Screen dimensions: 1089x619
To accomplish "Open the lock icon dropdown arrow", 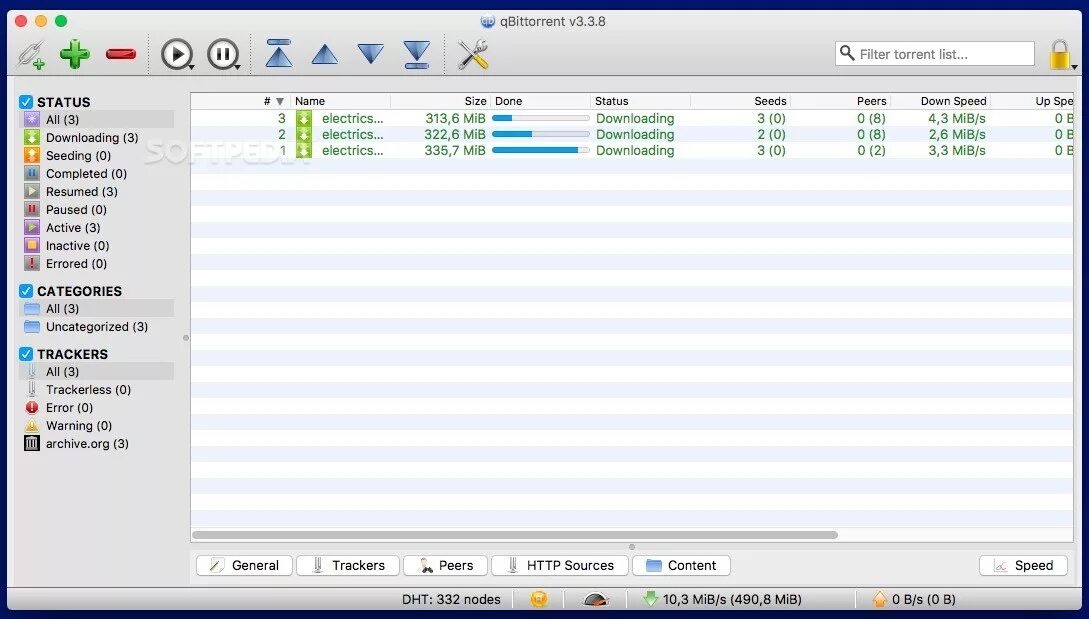I will pos(1074,67).
